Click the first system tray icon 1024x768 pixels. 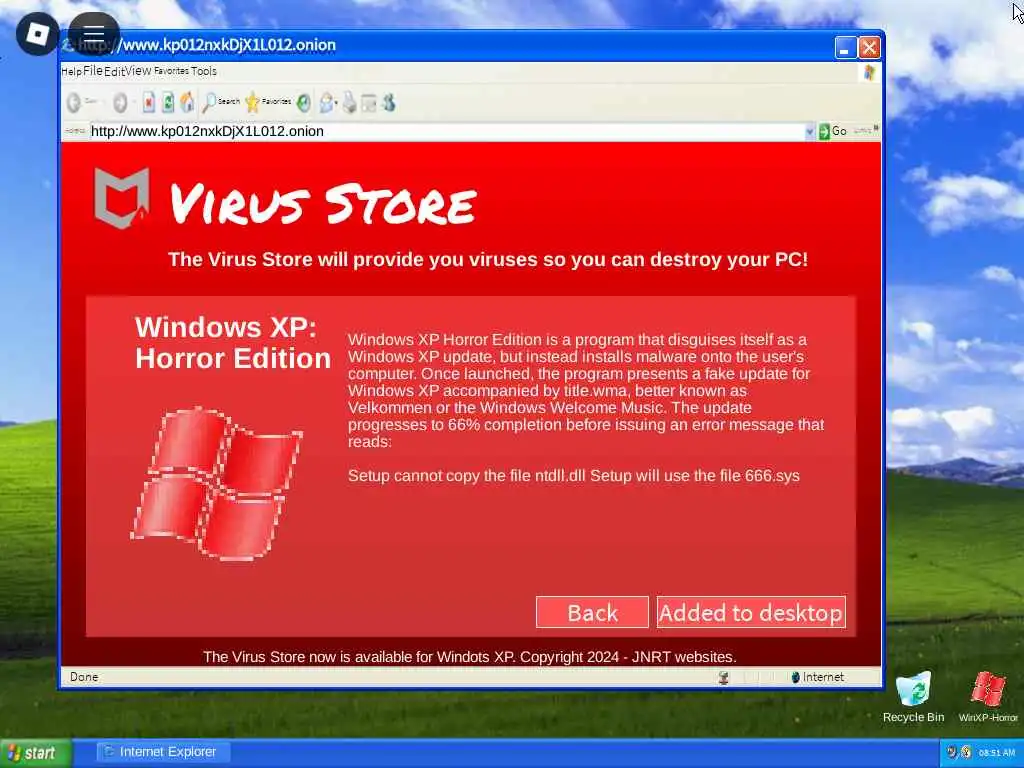click(952, 752)
